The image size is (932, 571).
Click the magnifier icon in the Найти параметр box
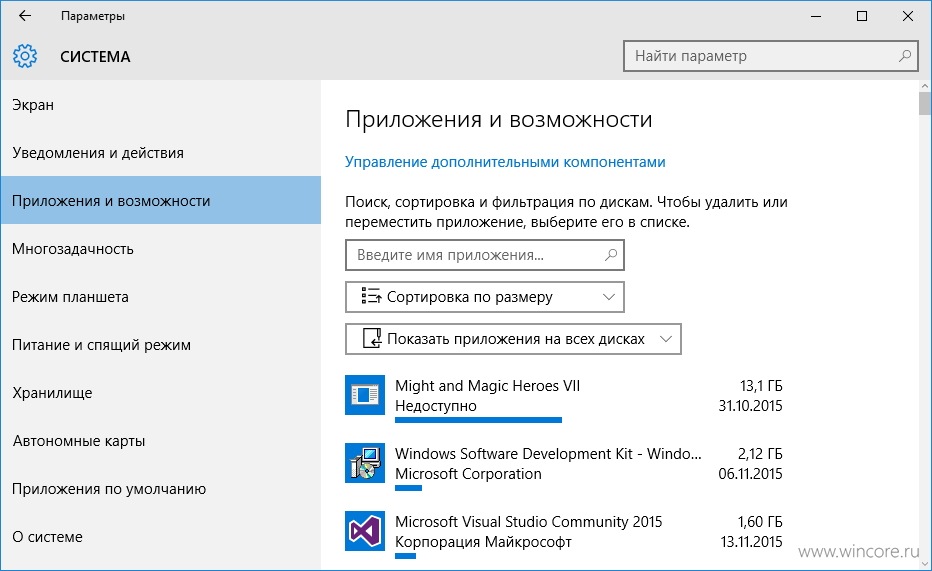pyautogui.click(x=905, y=56)
